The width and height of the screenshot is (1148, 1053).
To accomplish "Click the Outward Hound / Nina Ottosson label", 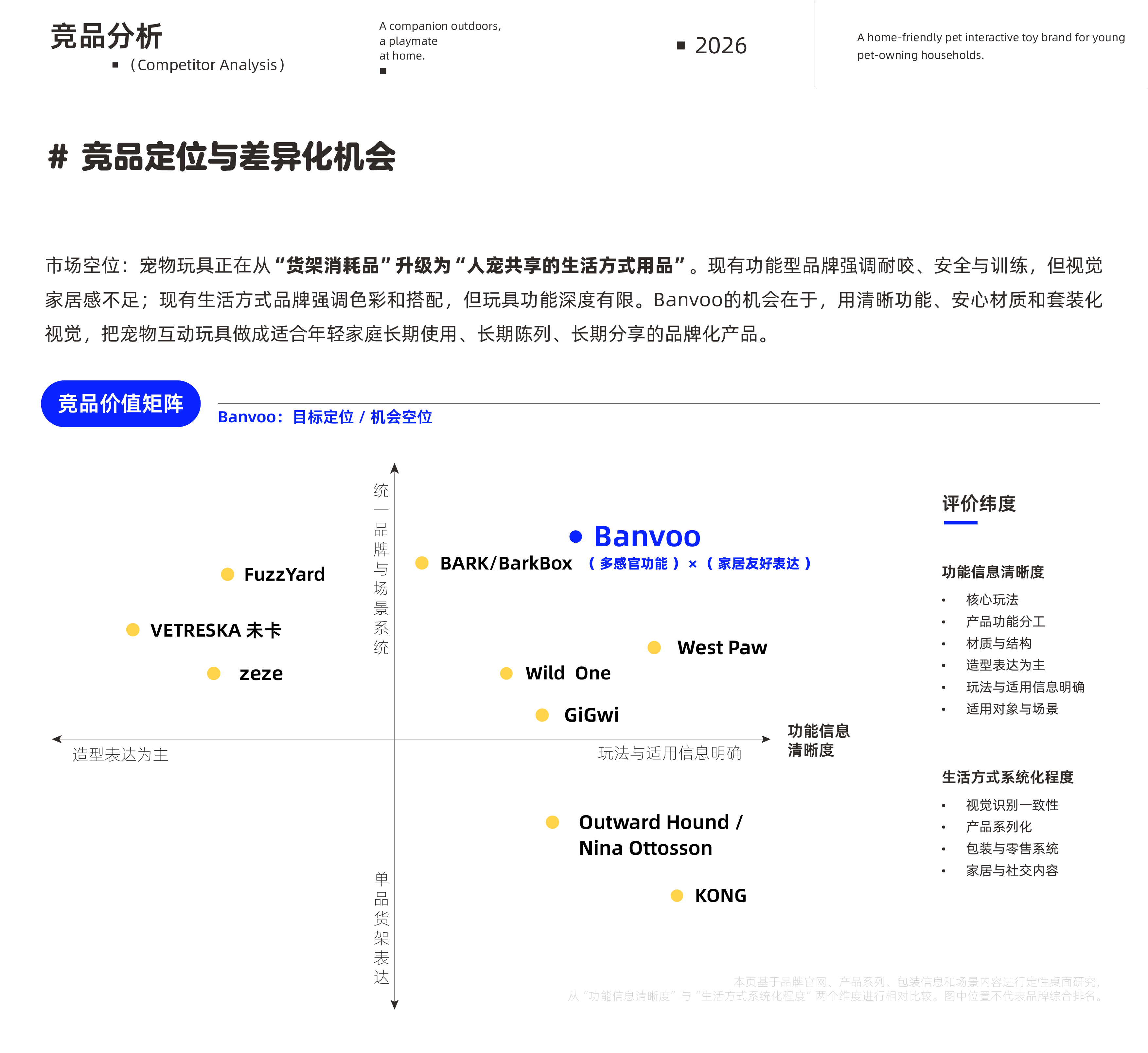I will click(661, 835).
